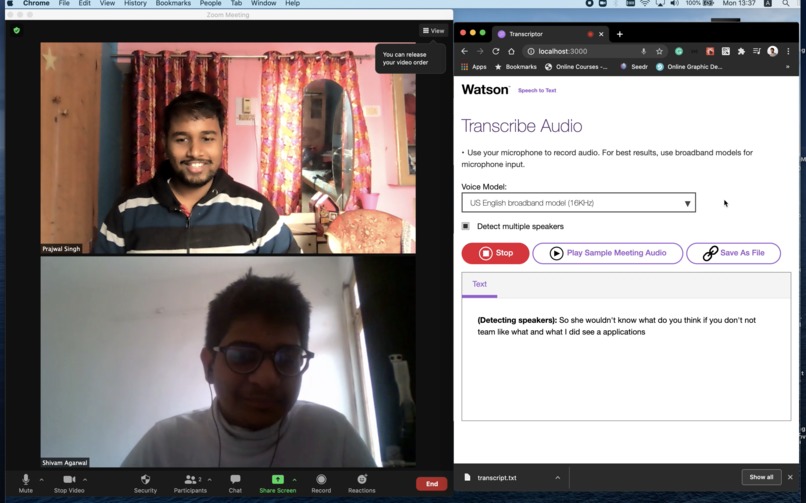
Task: Expand arrow next to Participants
Action: pos(210,480)
